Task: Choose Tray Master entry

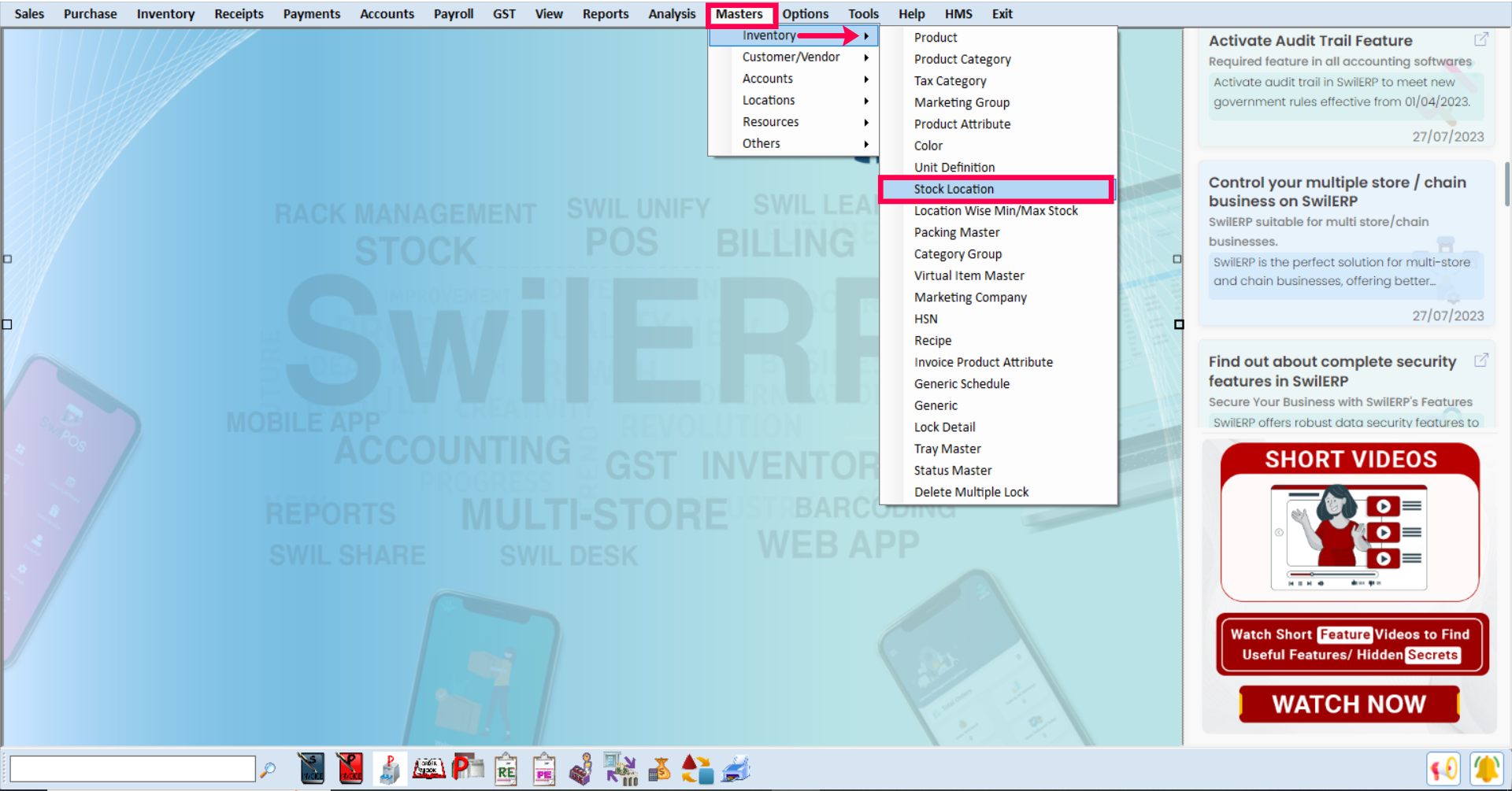Action: tap(999, 449)
